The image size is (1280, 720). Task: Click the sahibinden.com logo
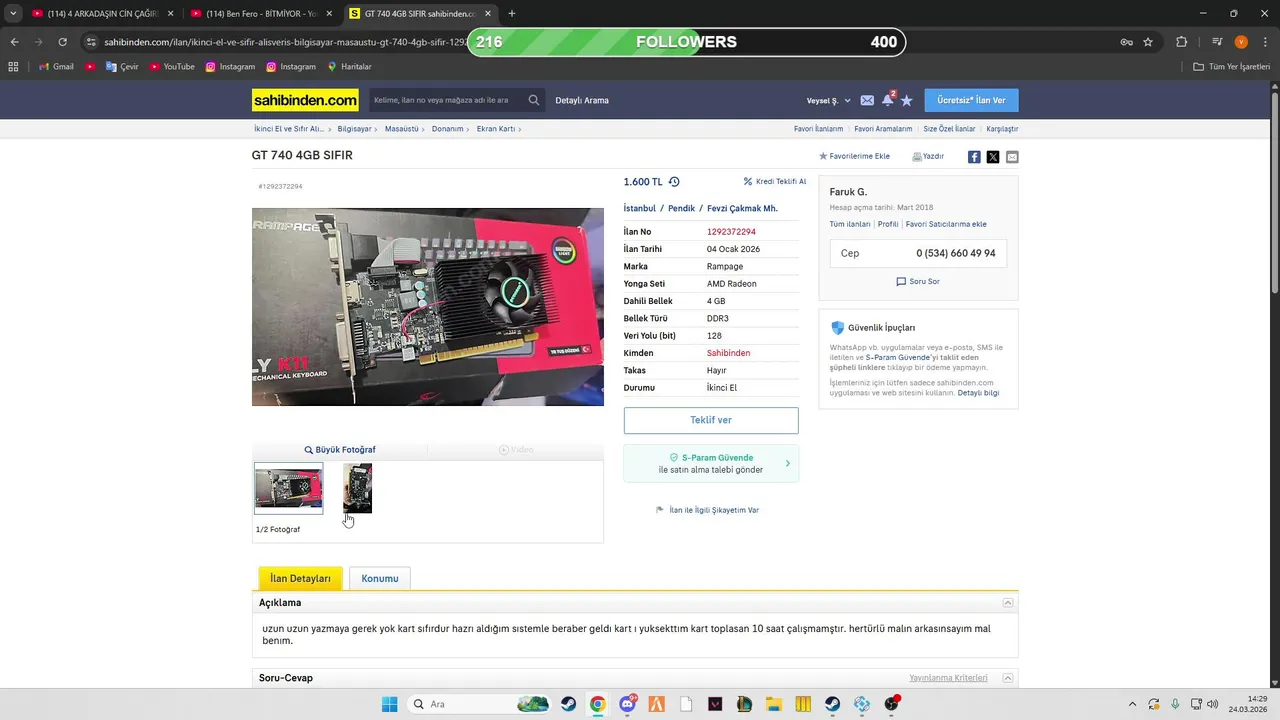pyautogui.click(x=305, y=100)
